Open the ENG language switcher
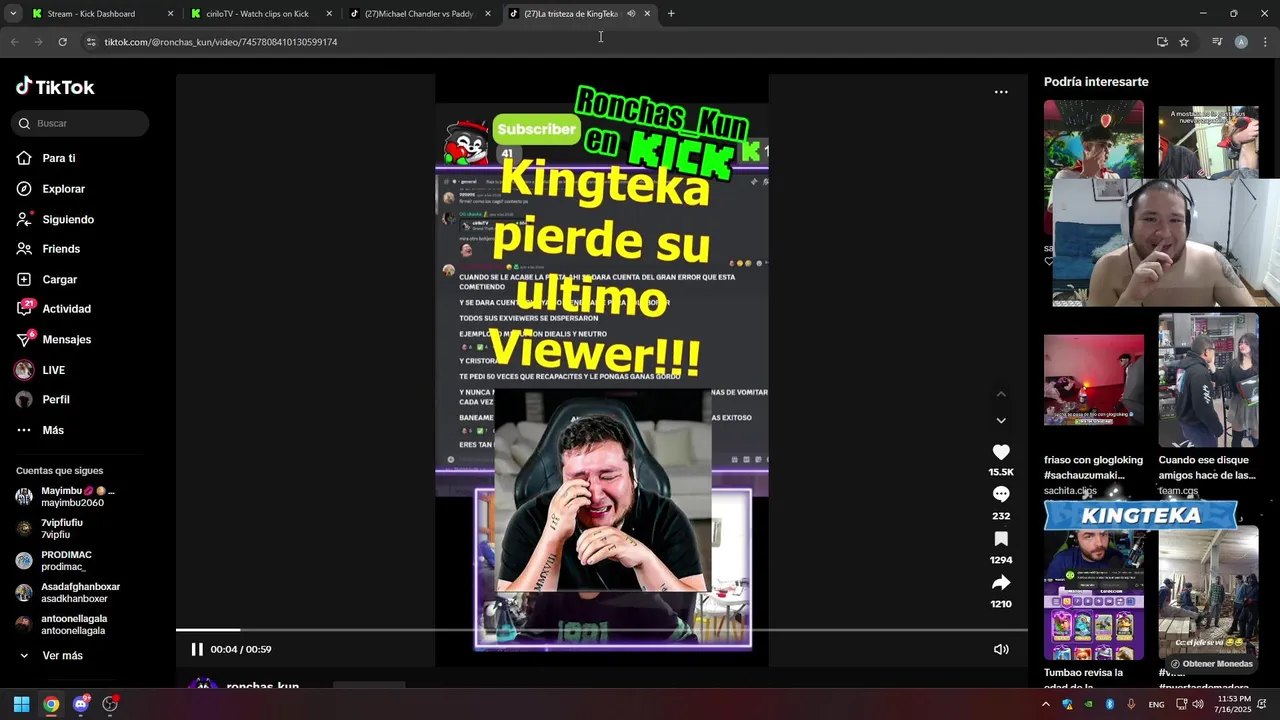 coord(1156,704)
